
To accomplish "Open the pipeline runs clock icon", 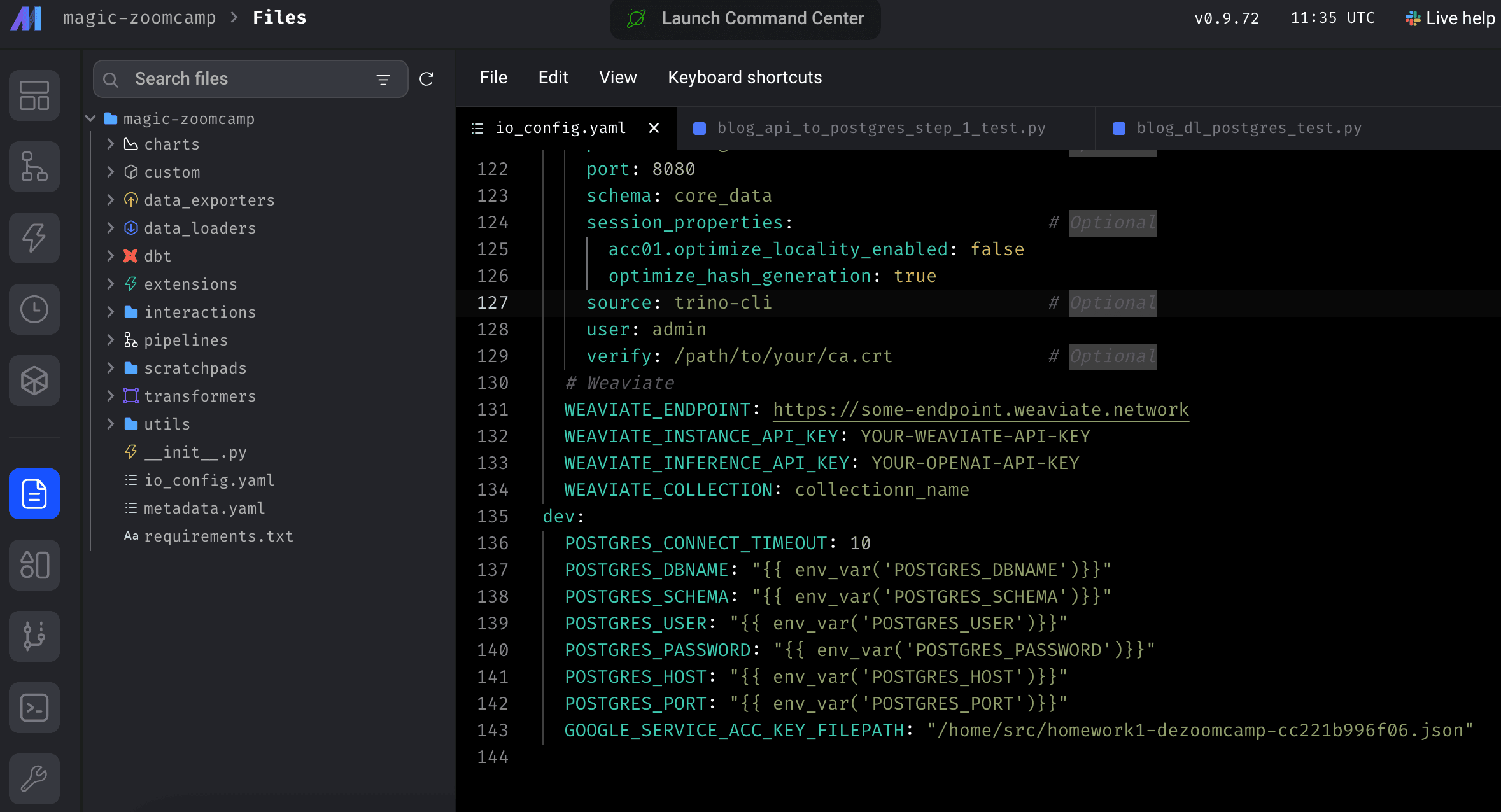I will pyautogui.click(x=34, y=309).
